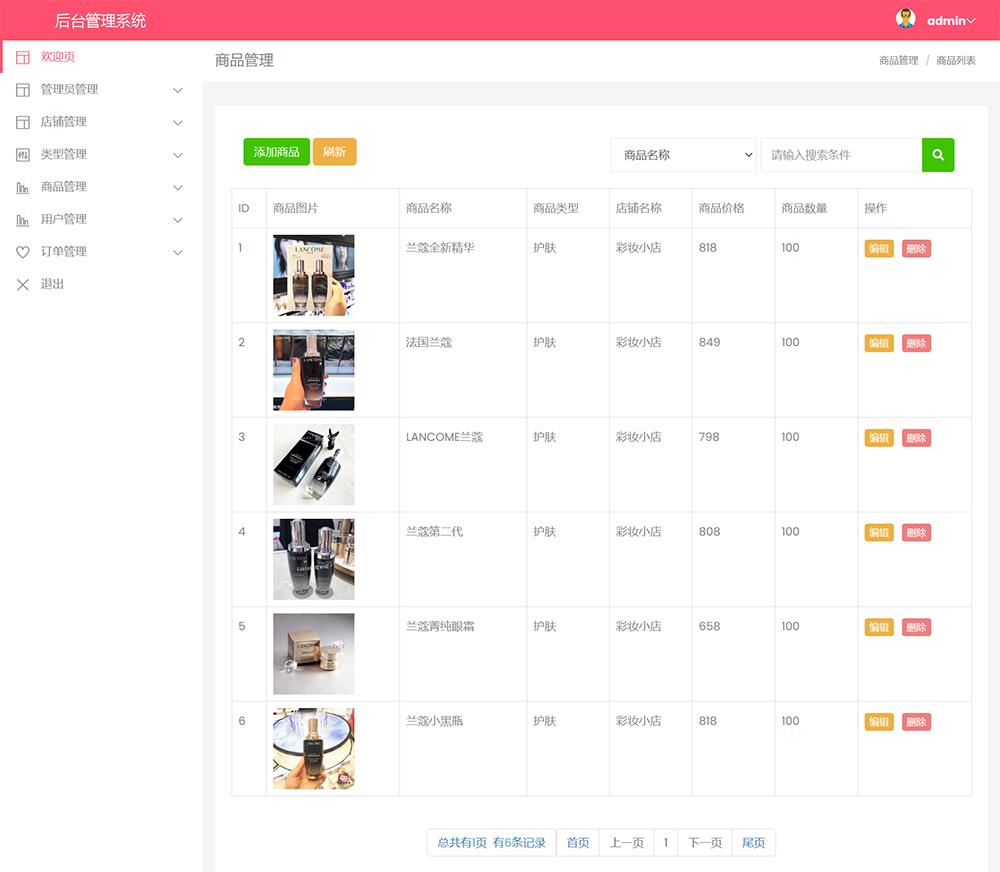Viewport: 1000px width, 872px height.
Task: Edit the 兰蔻小黑瓶 product
Action: [879, 722]
